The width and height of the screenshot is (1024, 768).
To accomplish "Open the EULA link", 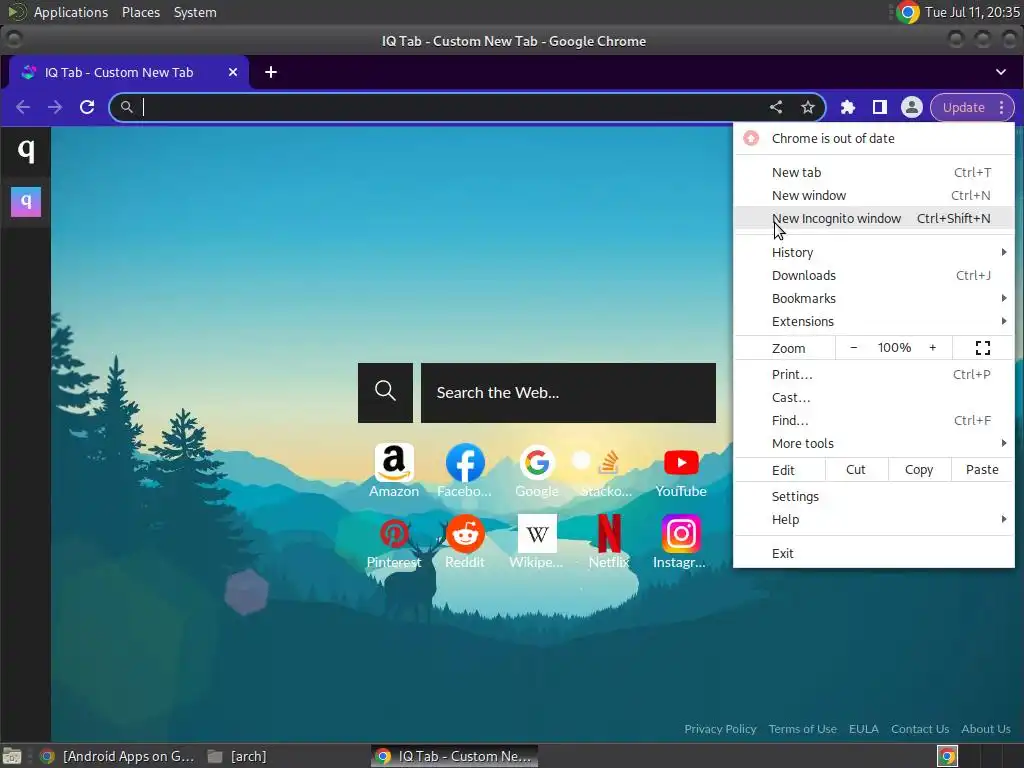I will tap(863, 729).
